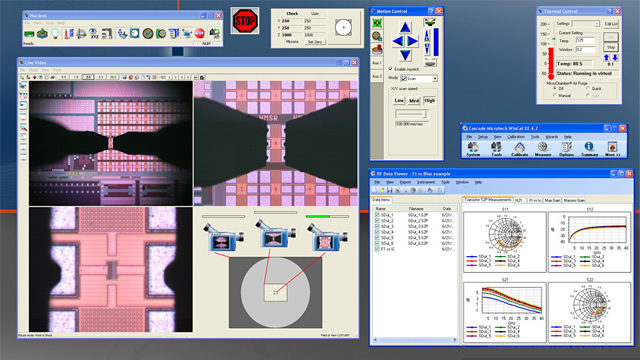Click the System icon in WinCal toolbar
The height and width of the screenshot is (360, 640).
click(473, 149)
